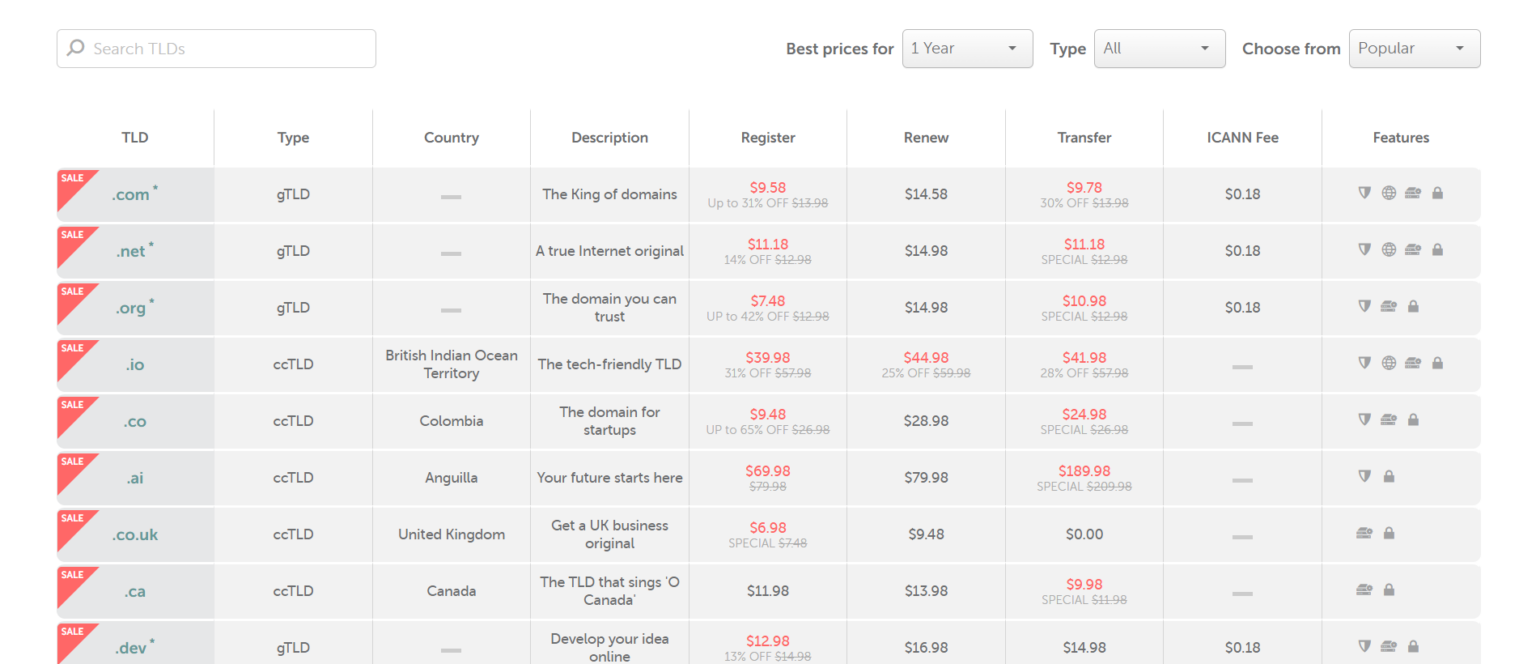Select the .ca domain link
This screenshot has height=664, width=1536.
coord(133,590)
